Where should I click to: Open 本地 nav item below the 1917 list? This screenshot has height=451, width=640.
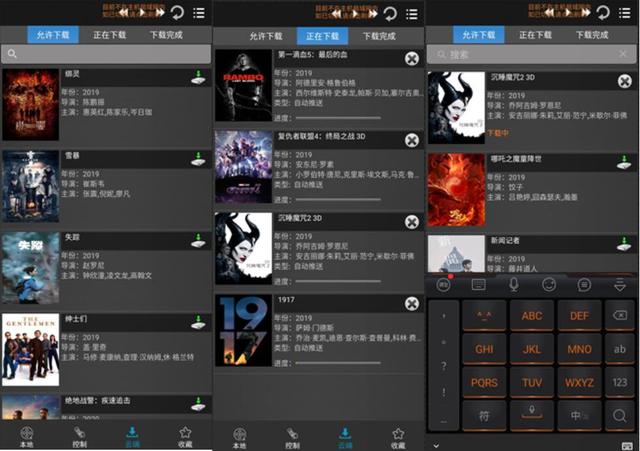point(240,438)
